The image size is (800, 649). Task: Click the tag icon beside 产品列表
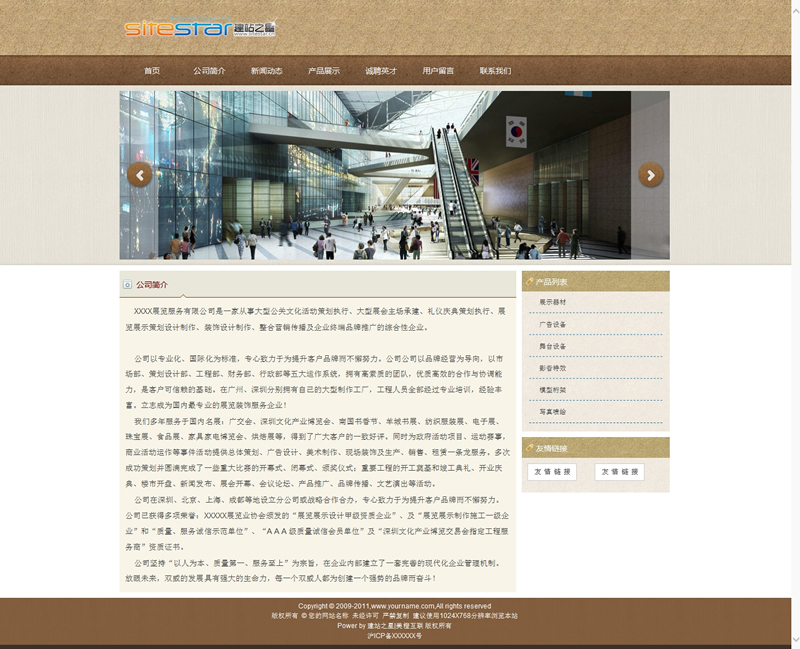[528, 282]
